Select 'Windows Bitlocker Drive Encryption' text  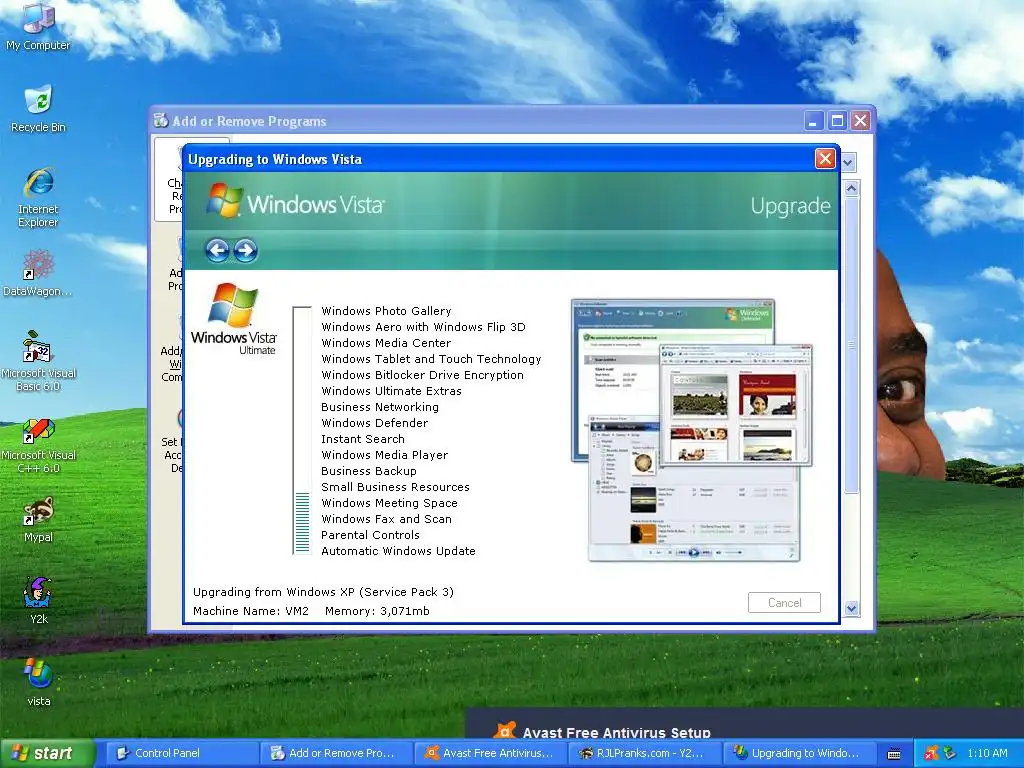tap(423, 375)
